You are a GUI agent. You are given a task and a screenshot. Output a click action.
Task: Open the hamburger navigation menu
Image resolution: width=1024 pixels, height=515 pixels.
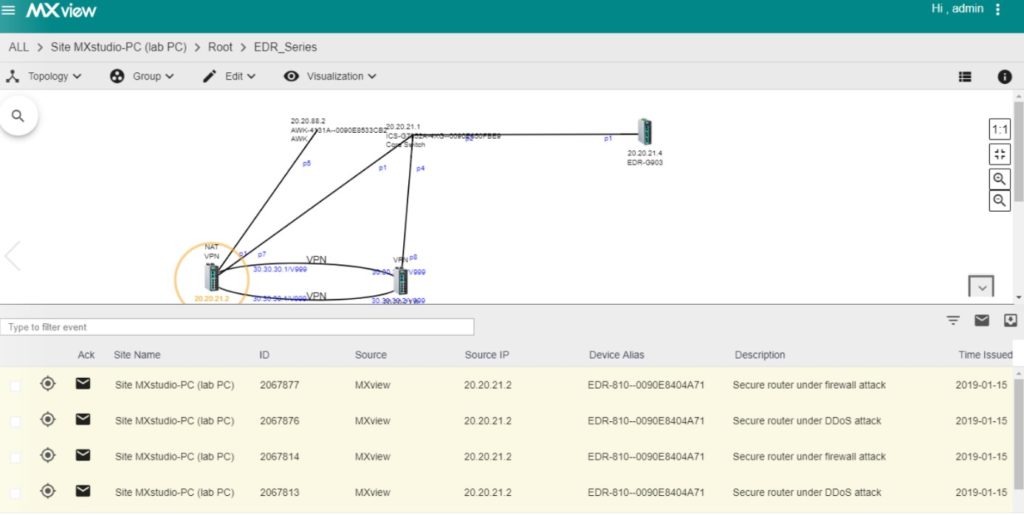tap(8, 10)
